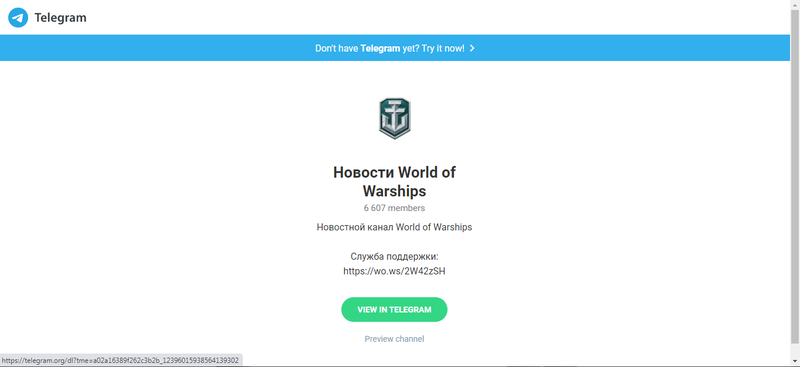This screenshot has width=800, height=367.
Task: Open the https://wo.ws/2W42zSH support link
Action: coord(394,271)
